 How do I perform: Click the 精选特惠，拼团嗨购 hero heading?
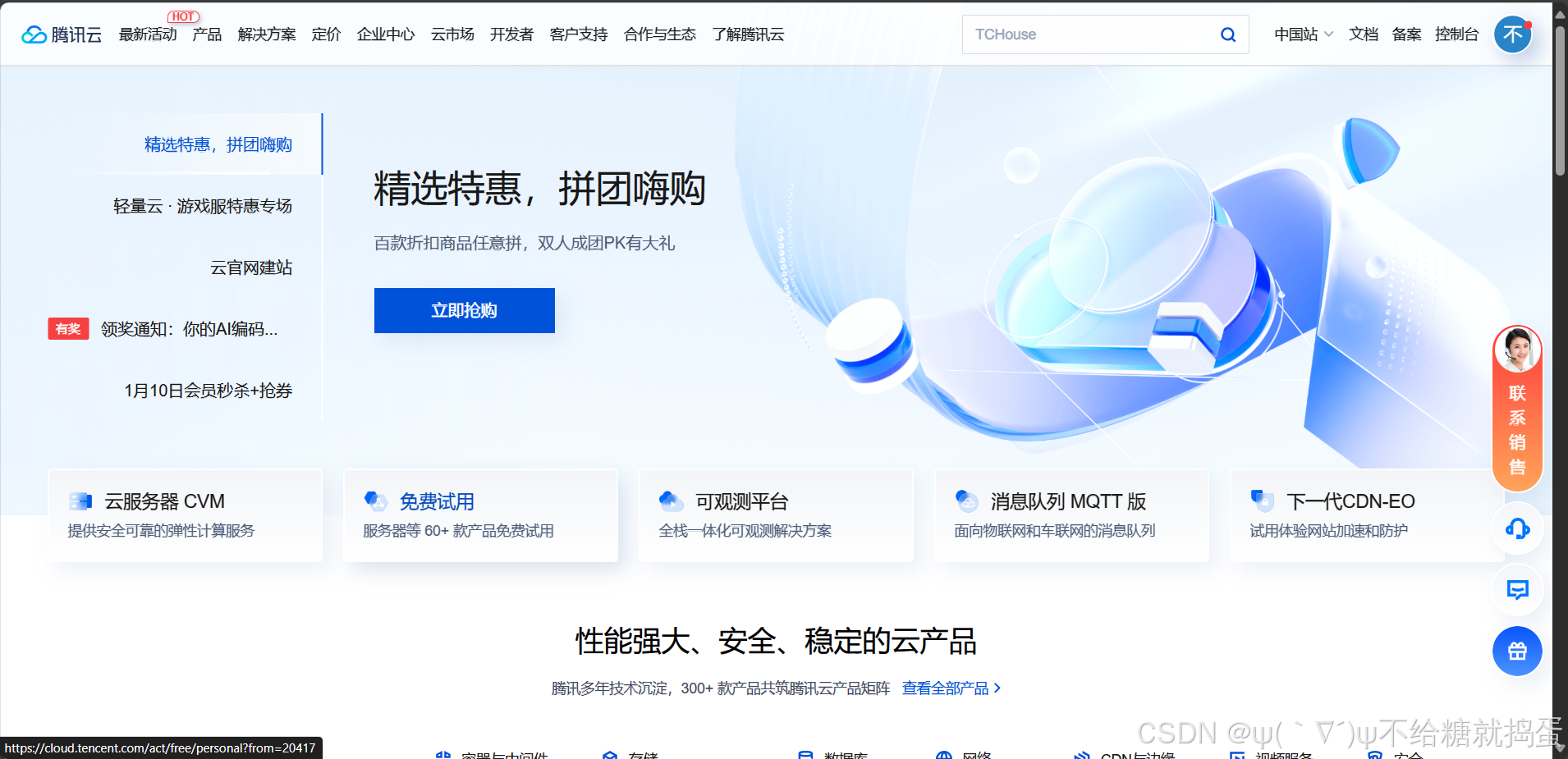point(539,189)
